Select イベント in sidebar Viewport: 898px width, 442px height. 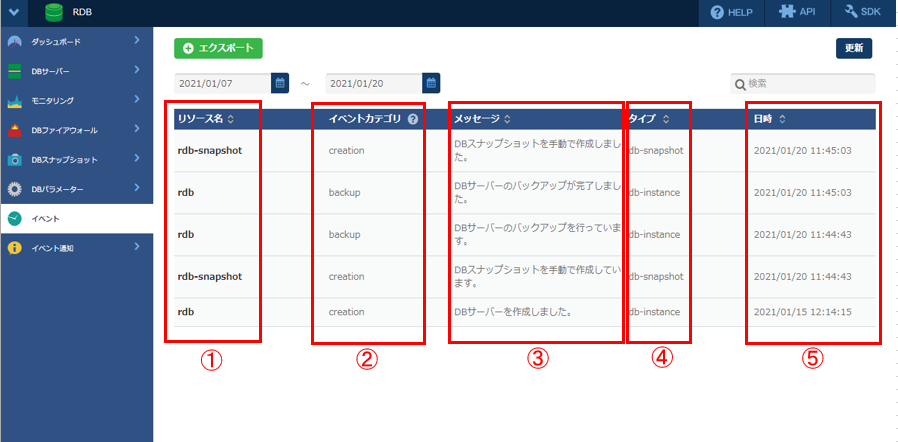pos(76,219)
